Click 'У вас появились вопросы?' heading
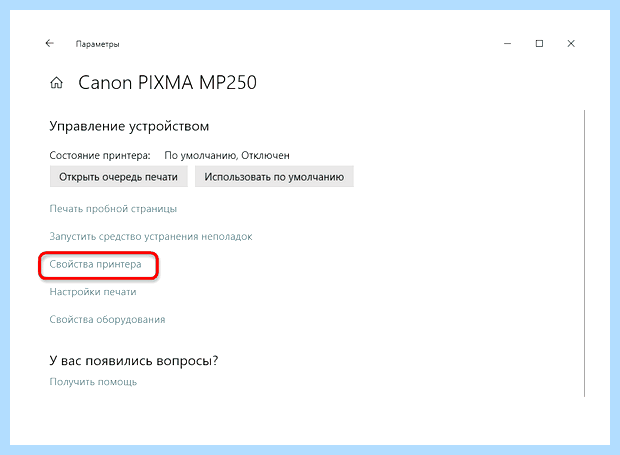This screenshot has height=455, width=620. click(134, 361)
